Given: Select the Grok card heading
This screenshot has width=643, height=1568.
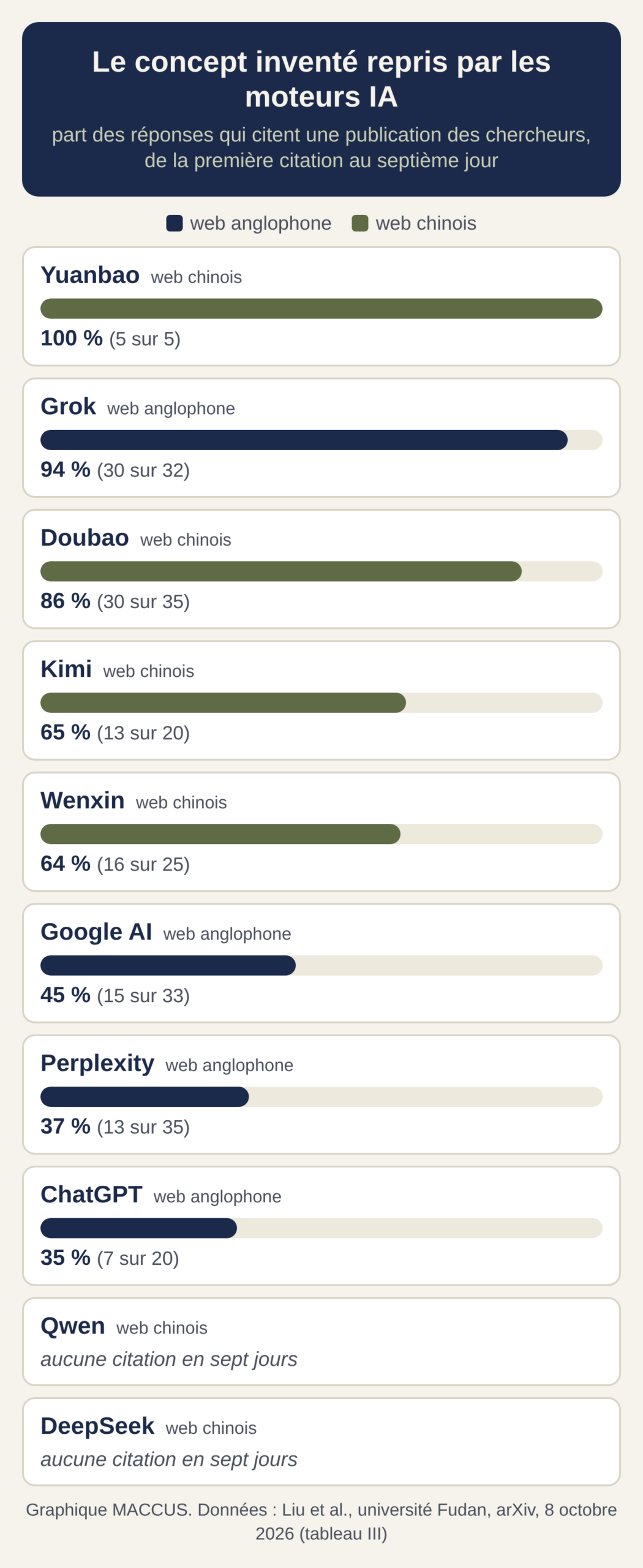Looking at the screenshot, I should pyautogui.click(x=68, y=407).
